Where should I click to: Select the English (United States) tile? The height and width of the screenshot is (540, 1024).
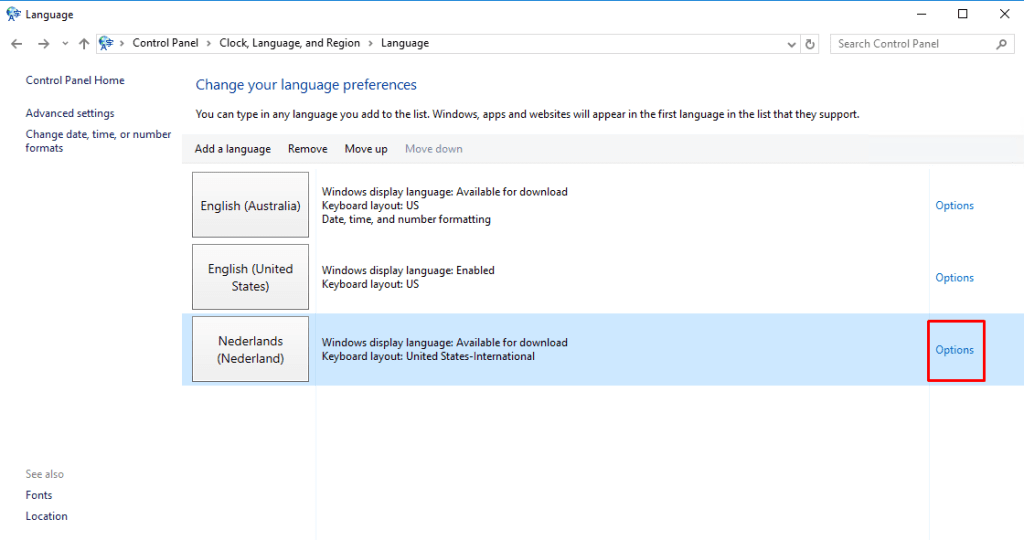[250, 277]
